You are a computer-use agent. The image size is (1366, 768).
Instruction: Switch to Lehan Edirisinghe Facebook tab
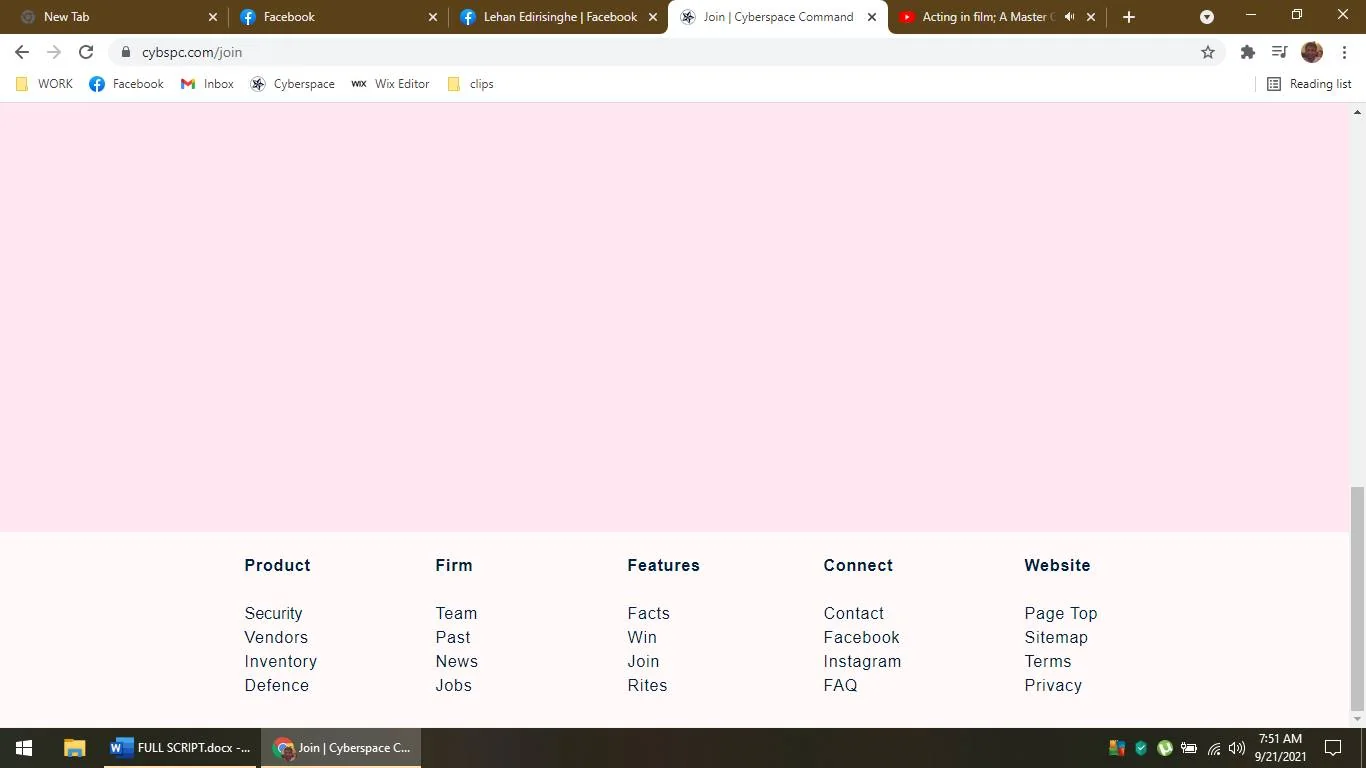click(x=557, y=17)
